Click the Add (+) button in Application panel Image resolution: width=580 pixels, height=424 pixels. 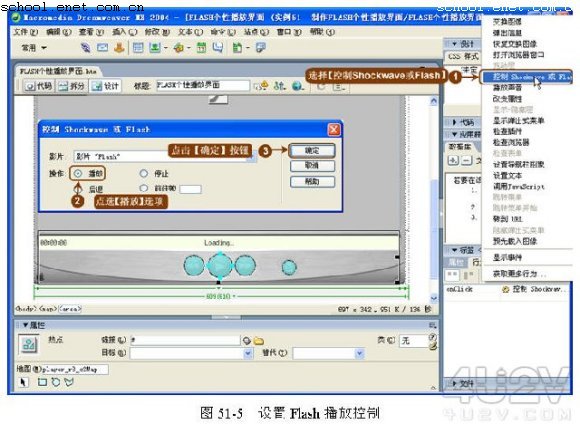453,160
